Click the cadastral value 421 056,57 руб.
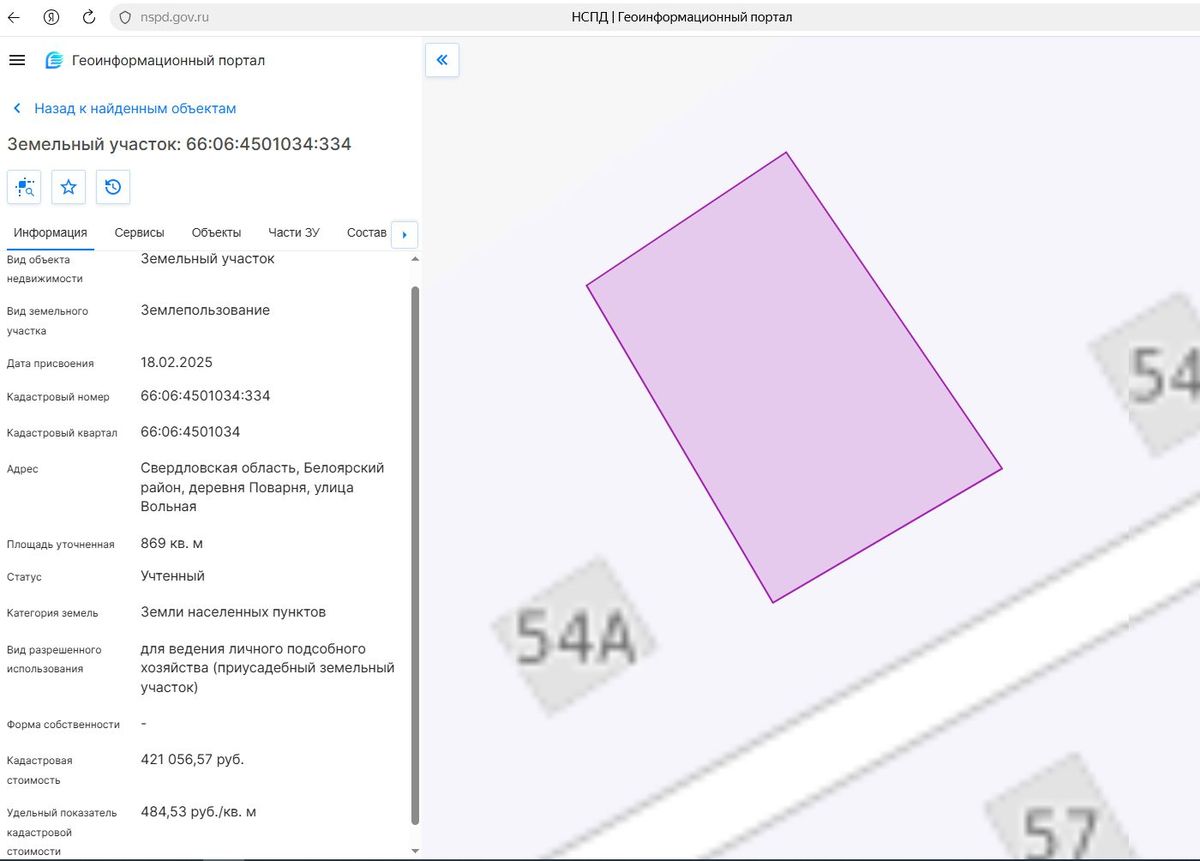This screenshot has height=861, width=1200. click(192, 760)
